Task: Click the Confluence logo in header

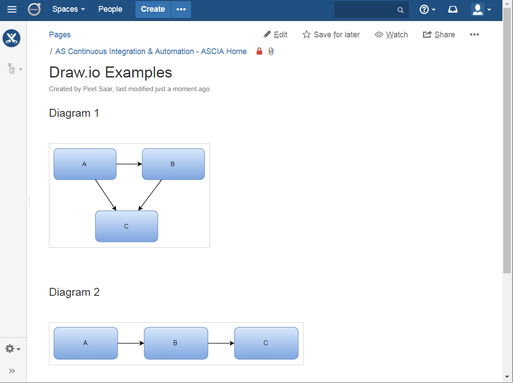Action: (34, 9)
